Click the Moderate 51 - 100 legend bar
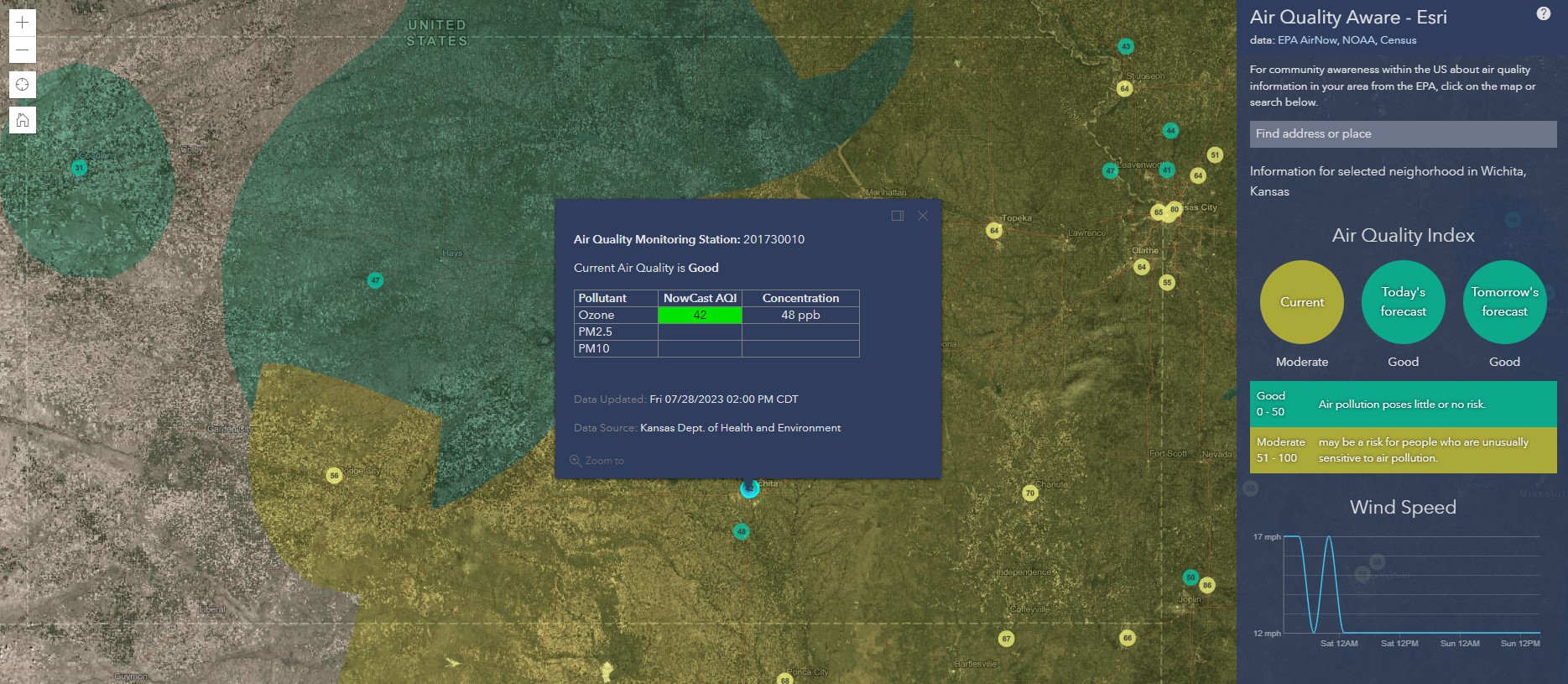The width and height of the screenshot is (1568, 684). point(1403,450)
